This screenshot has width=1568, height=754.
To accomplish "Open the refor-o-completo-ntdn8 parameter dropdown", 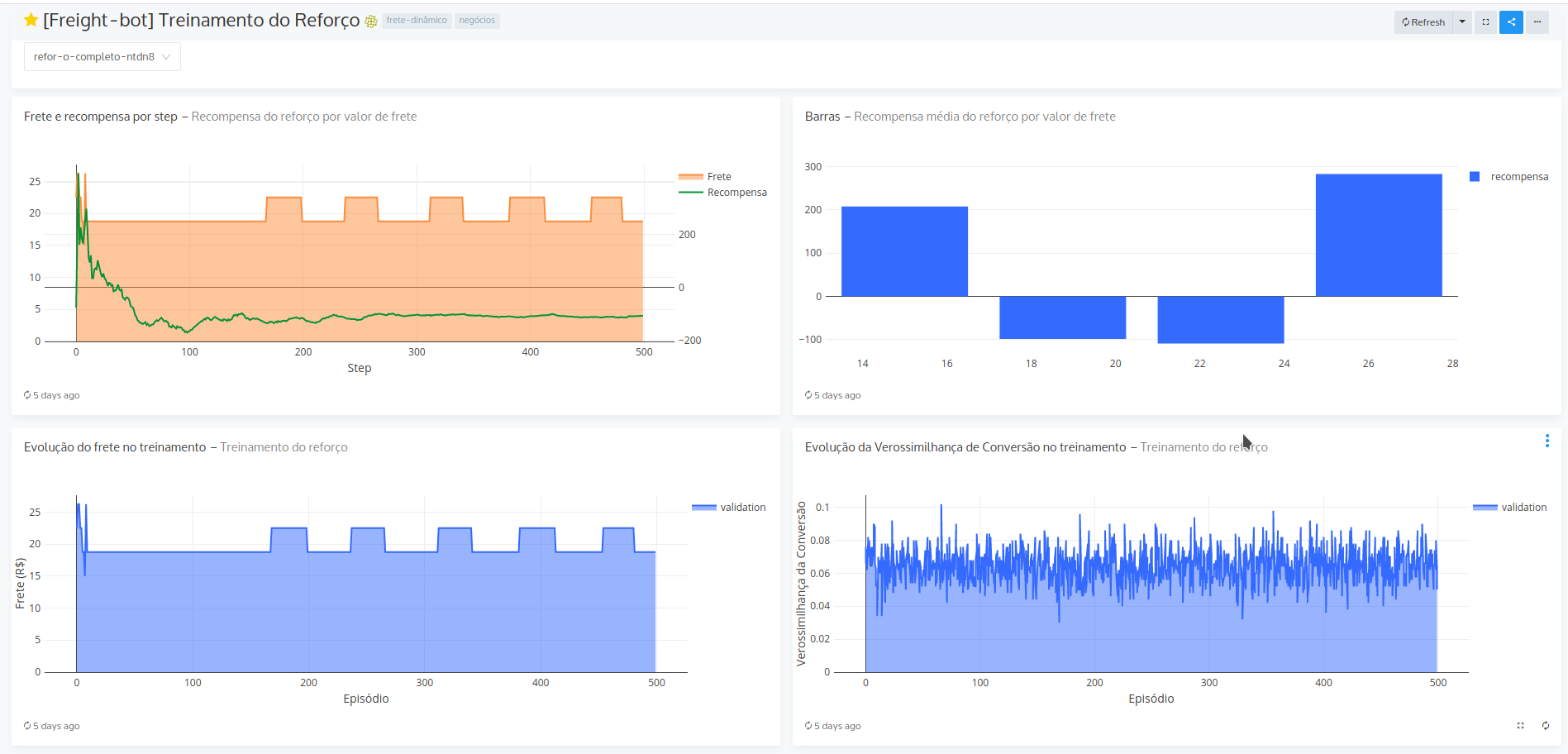I will pos(102,57).
